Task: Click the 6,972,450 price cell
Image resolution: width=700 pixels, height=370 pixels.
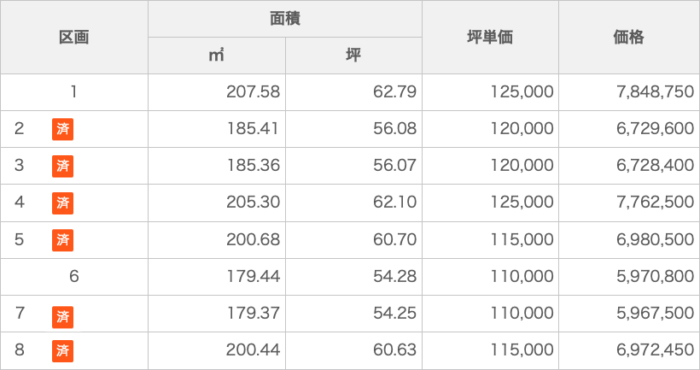Action: click(629, 351)
